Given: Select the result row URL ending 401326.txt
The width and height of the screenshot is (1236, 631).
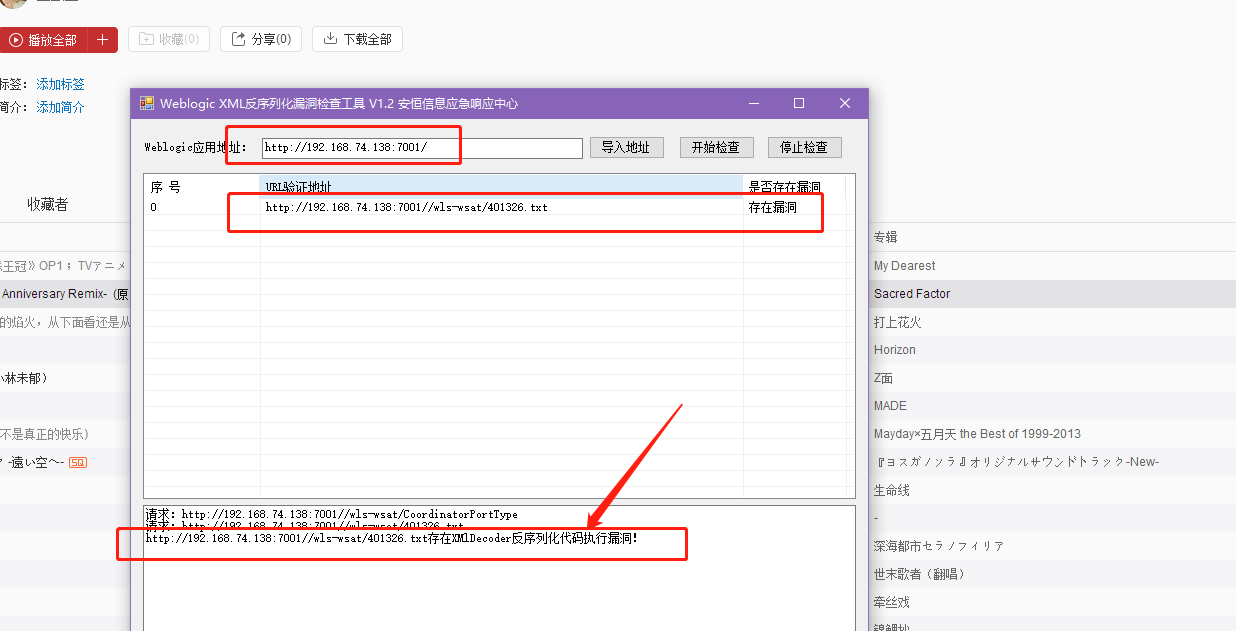Looking at the screenshot, I should coord(406,208).
